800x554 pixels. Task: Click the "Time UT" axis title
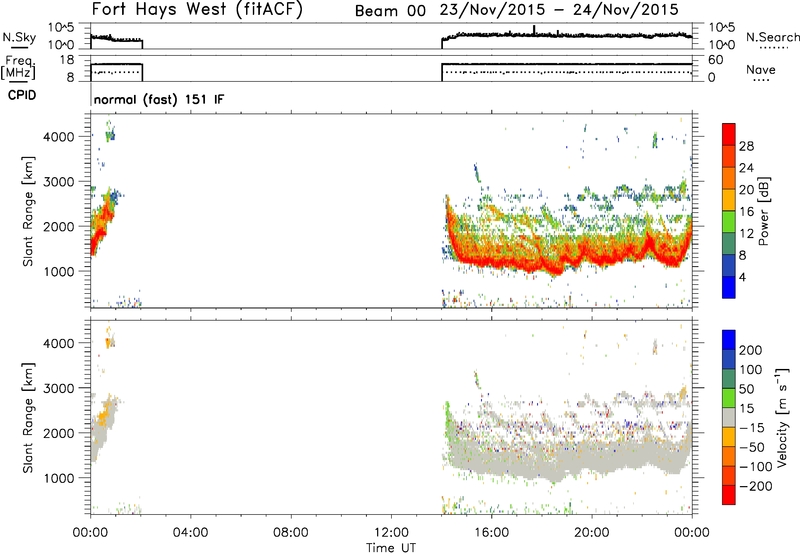[391, 548]
